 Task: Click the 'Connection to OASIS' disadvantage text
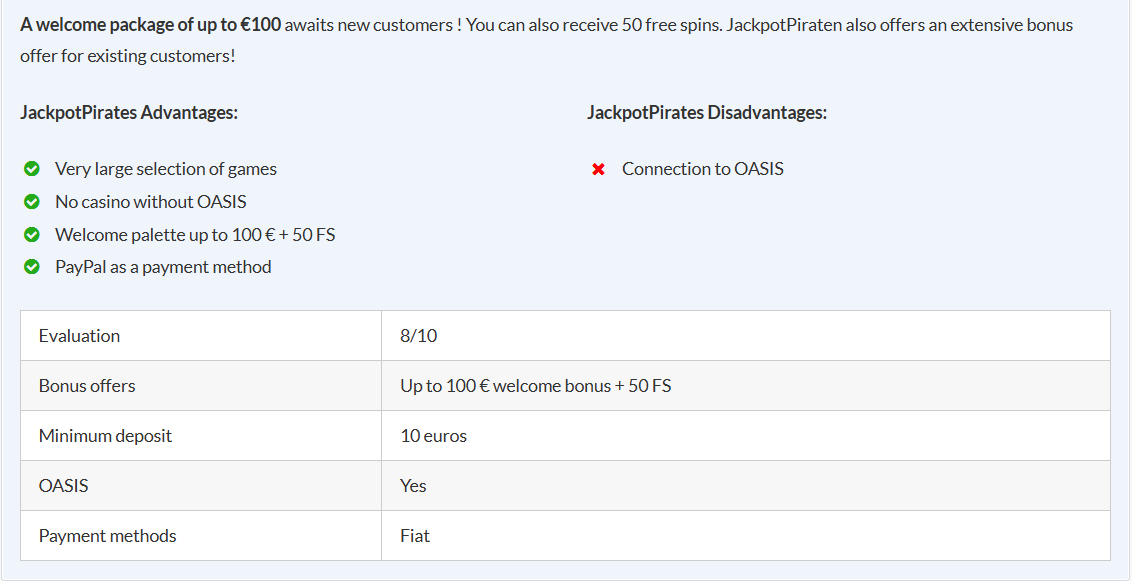(x=702, y=169)
